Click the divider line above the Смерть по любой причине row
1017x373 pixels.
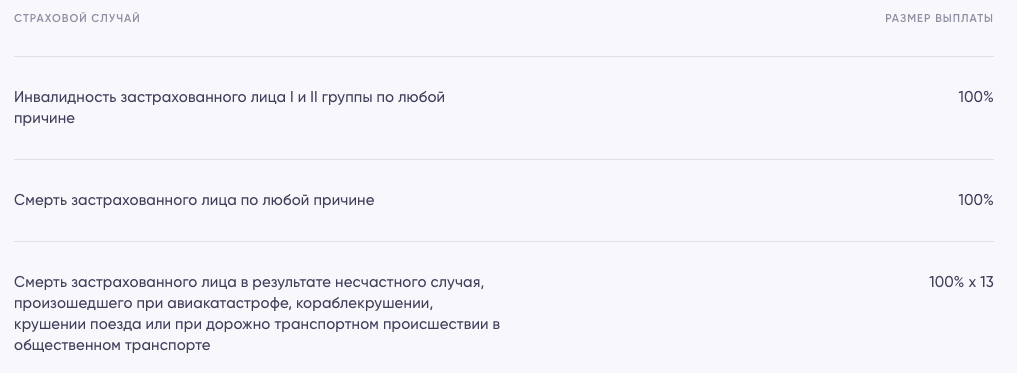click(503, 160)
